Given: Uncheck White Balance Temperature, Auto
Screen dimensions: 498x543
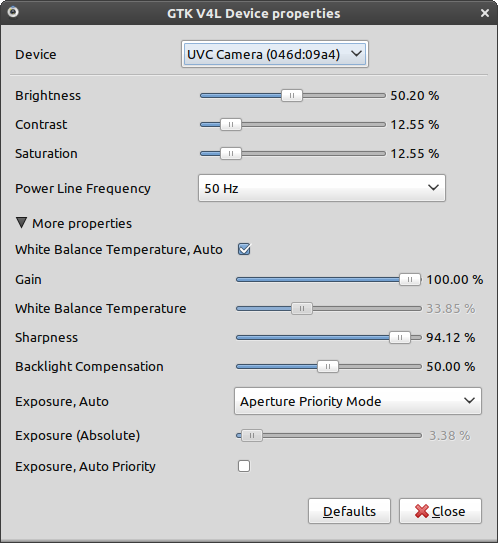Looking at the screenshot, I should pyautogui.click(x=244, y=249).
